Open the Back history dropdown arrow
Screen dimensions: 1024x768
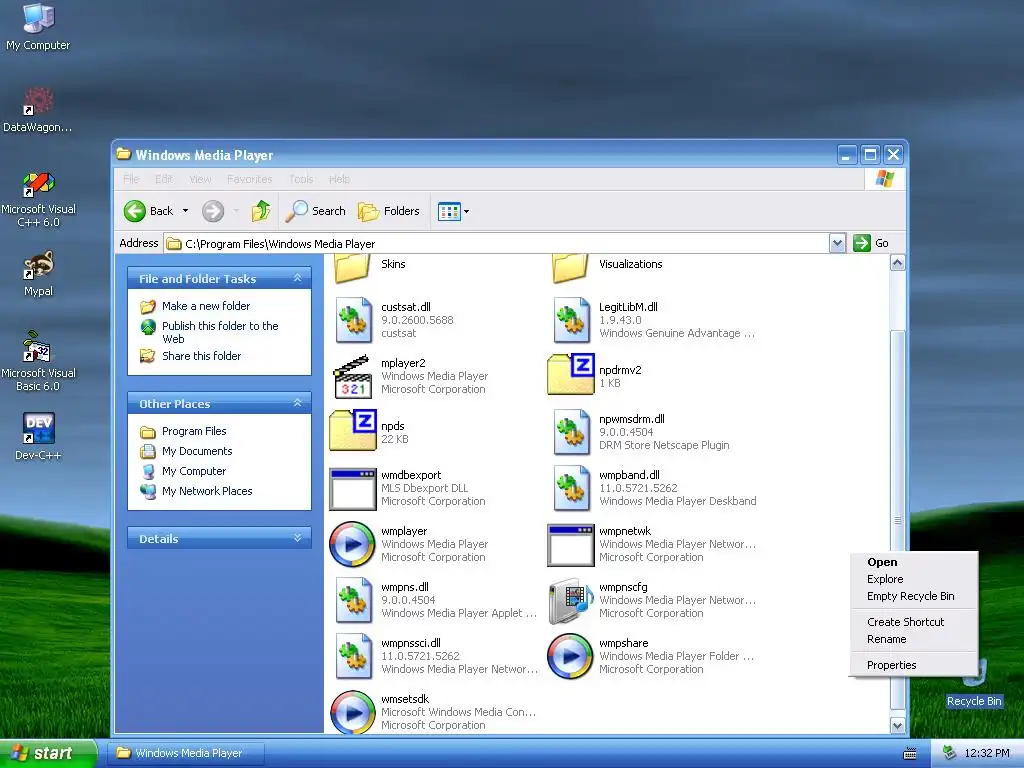185,211
